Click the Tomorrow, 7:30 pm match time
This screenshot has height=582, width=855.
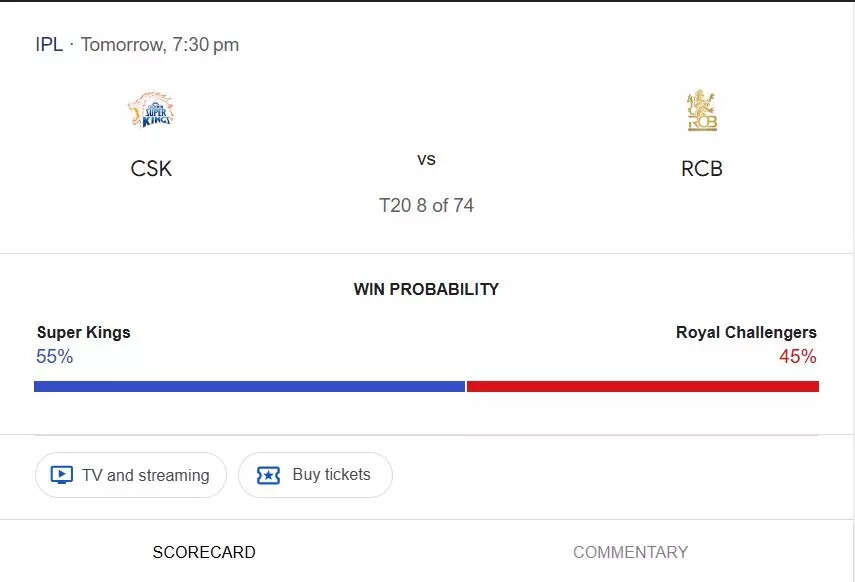pos(160,44)
